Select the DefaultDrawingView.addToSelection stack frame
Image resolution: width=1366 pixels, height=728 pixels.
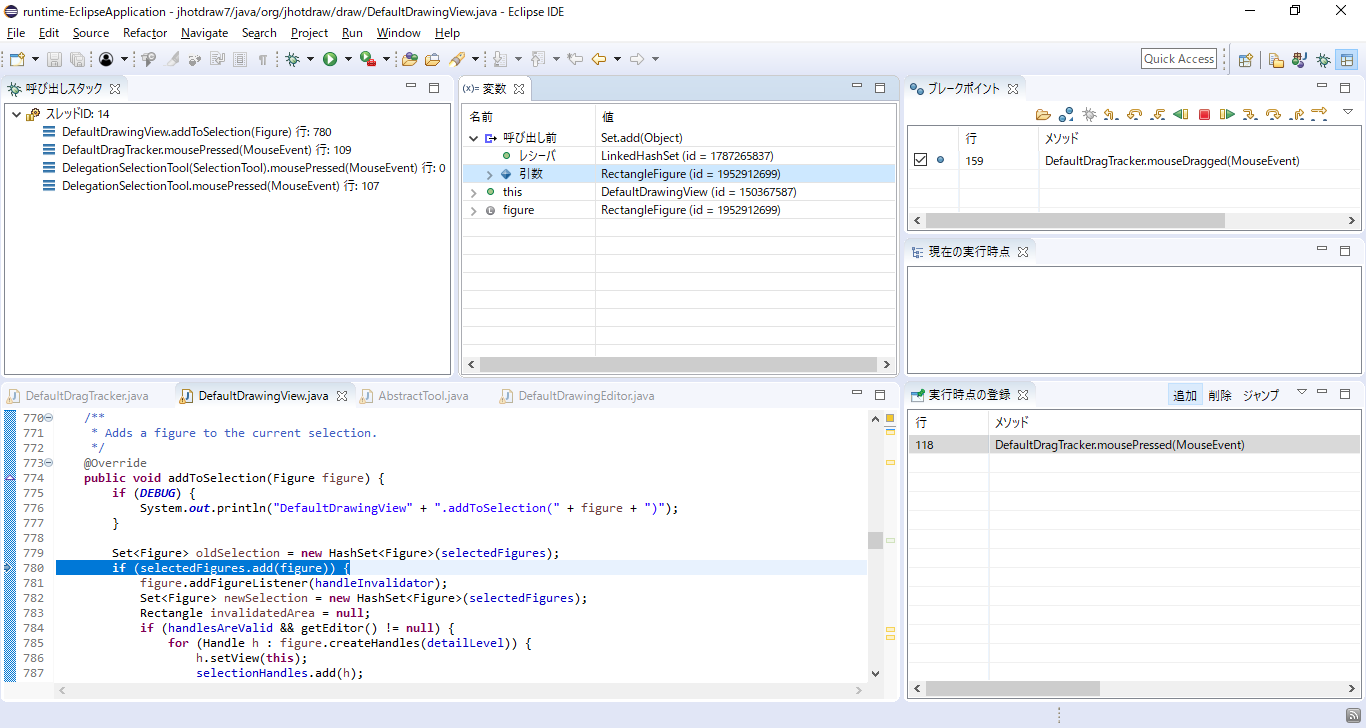tap(196, 132)
